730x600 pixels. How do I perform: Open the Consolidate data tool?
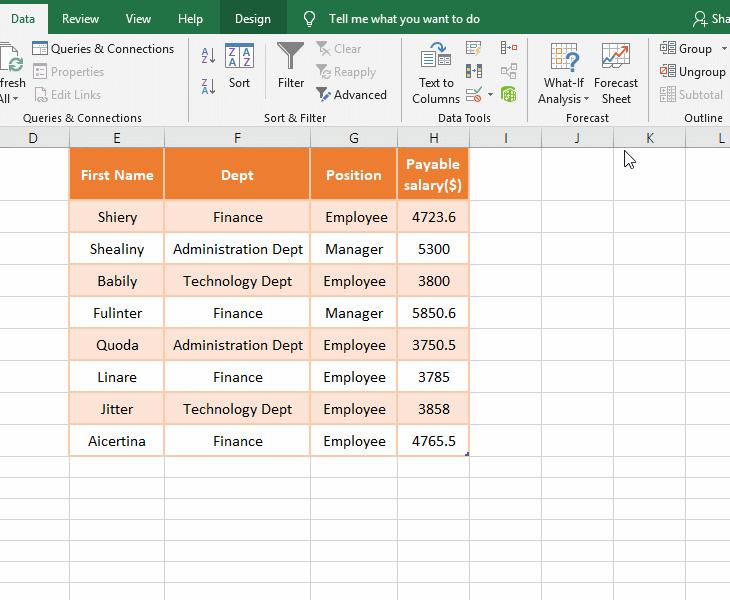(x=509, y=48)
